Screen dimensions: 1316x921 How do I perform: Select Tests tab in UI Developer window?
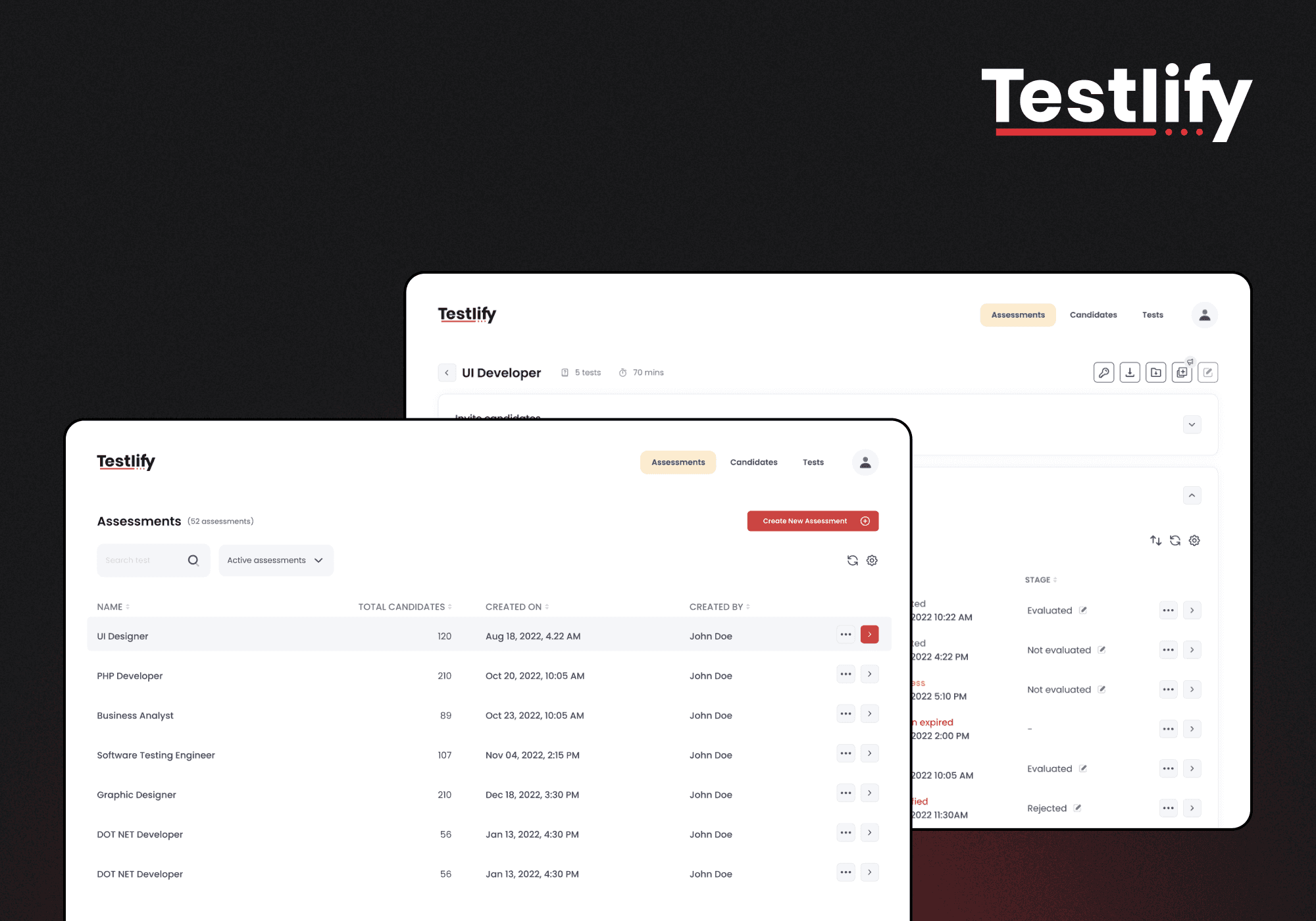point(1153,315)
